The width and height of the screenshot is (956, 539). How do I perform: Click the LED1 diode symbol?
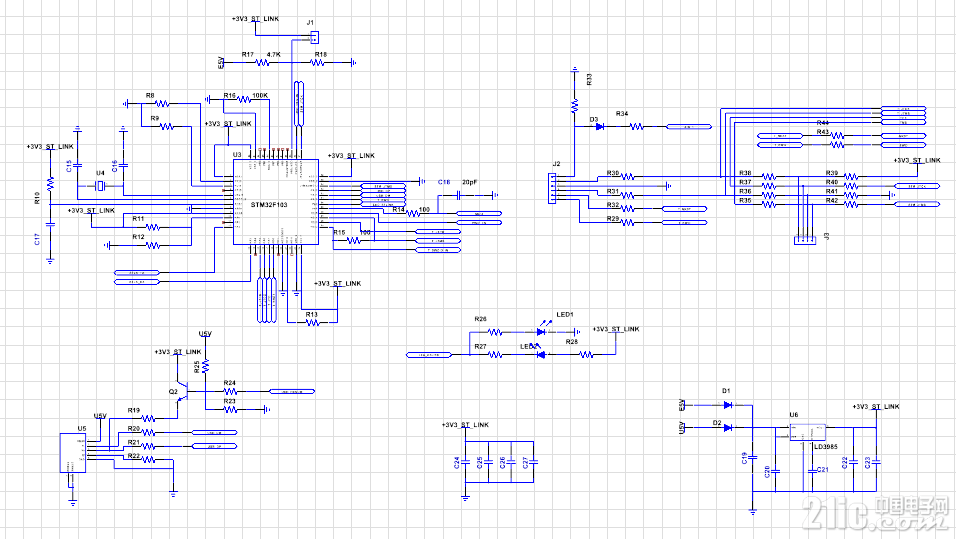[541, 332]
